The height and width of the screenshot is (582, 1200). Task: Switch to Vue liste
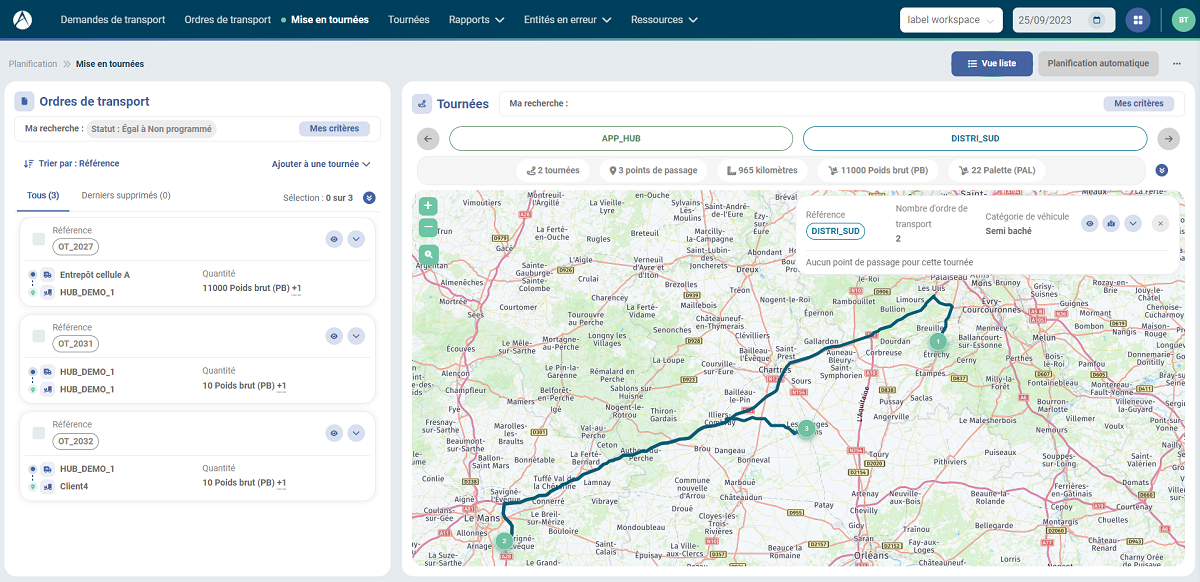[x=991, y=63]
